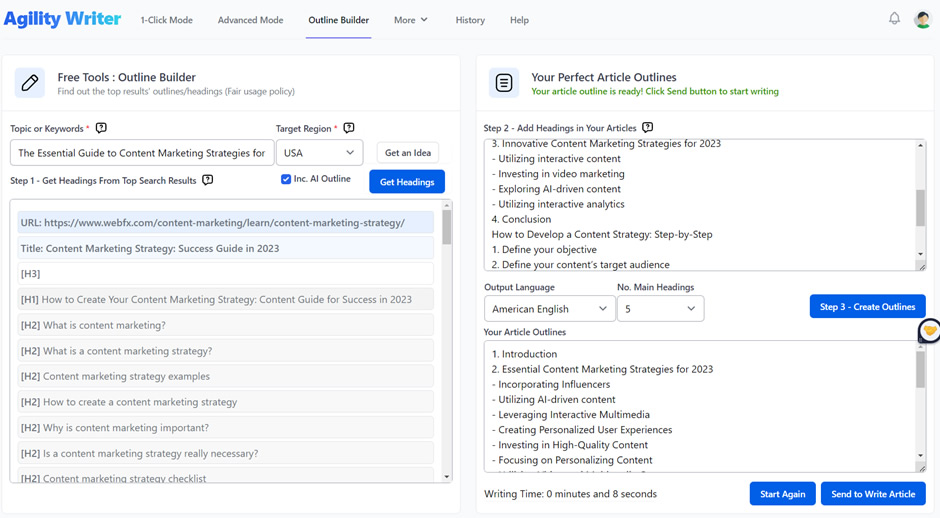Click the Get Headings button
Screen dimensions: 940x518
[x=407, y=182]
